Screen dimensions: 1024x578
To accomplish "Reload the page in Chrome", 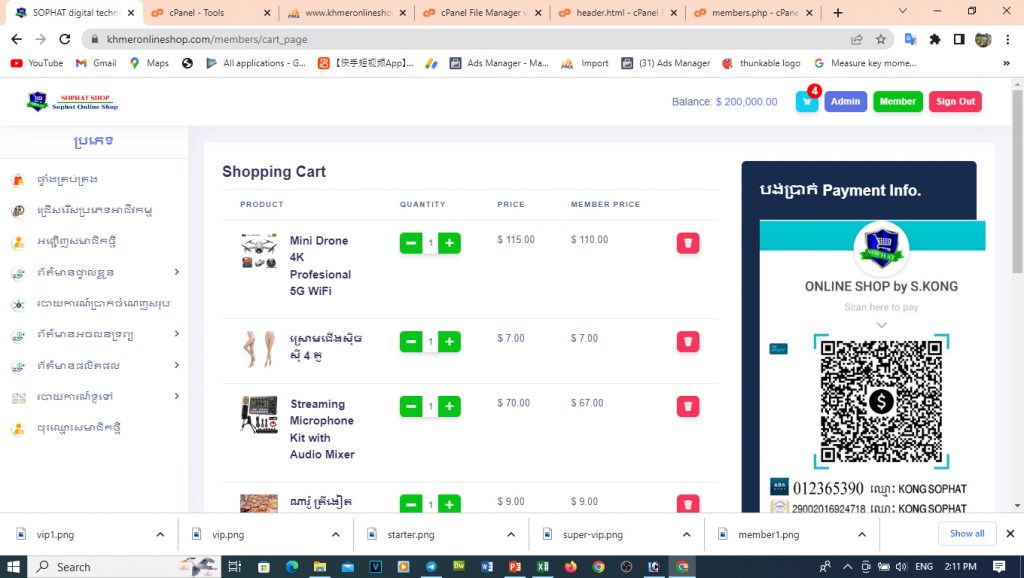I will point(65,39).
